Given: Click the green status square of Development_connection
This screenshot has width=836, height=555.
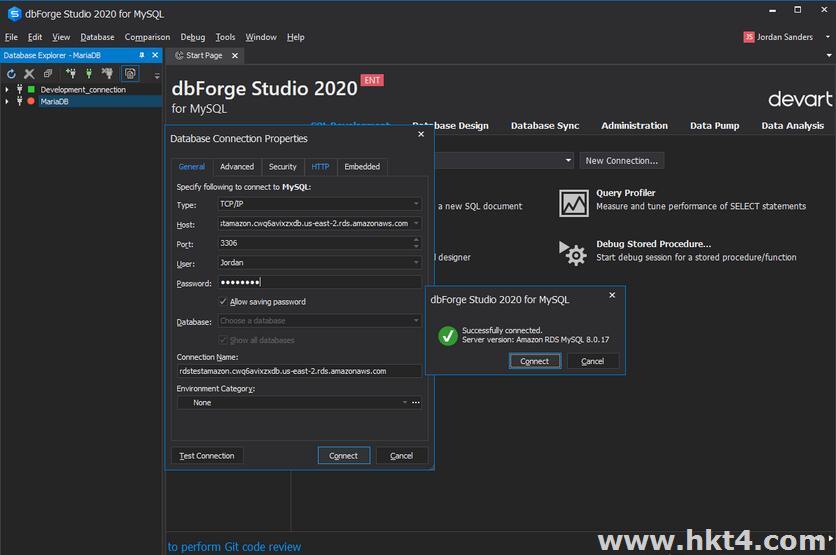Looking at the screenshot, I should click(x=31, y=89).
